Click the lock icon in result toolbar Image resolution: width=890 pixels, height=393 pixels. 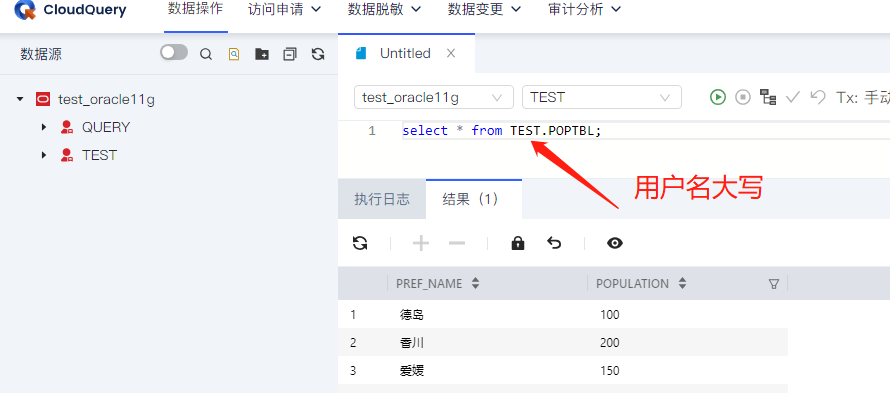pos(518,243)
